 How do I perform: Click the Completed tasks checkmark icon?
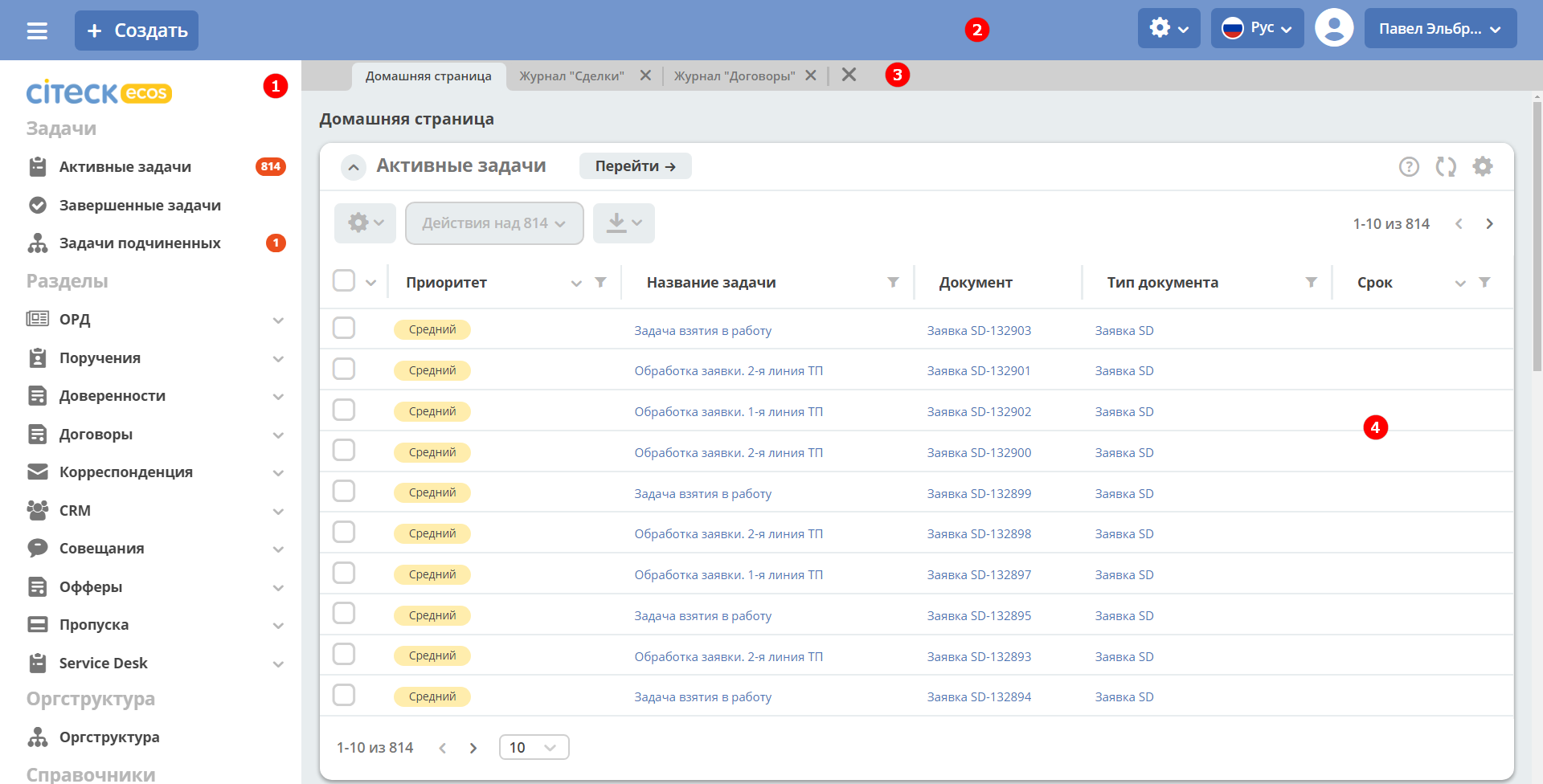click(x=38, y=205)
